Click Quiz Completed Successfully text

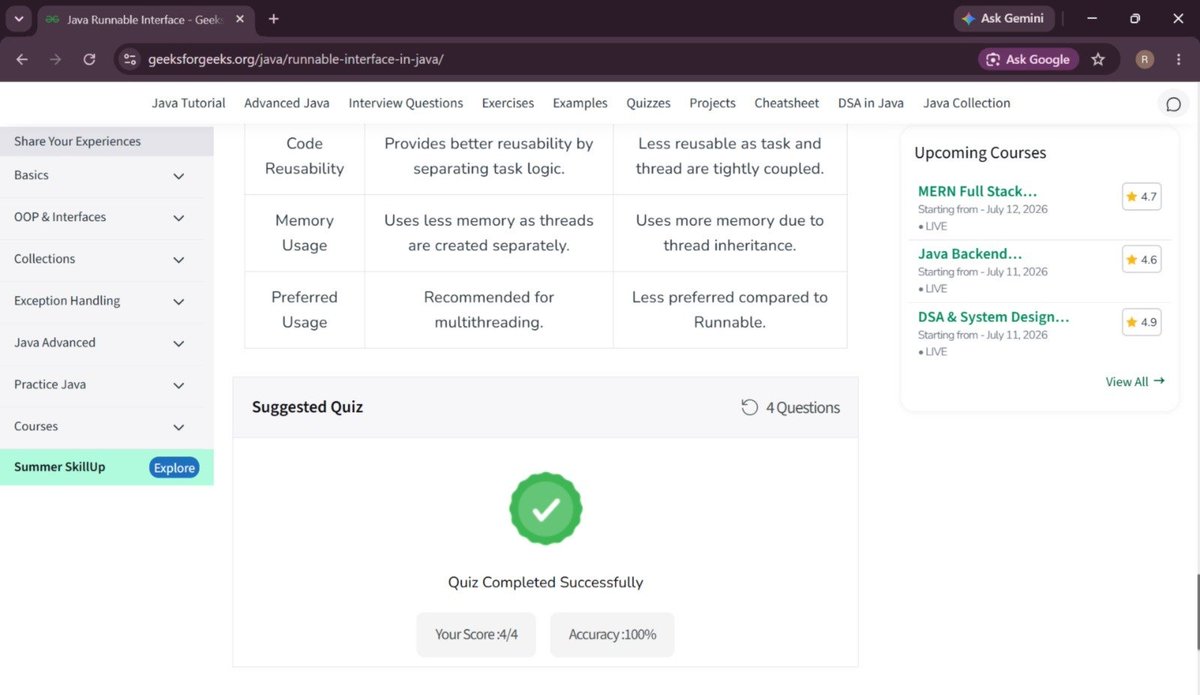click(546, 582)
